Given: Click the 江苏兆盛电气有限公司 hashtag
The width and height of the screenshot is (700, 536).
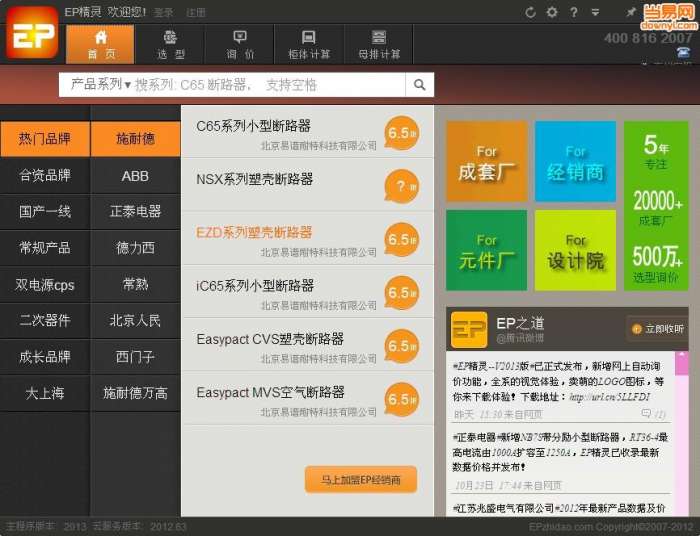Looking at the screenshot, I should point(505,508).
